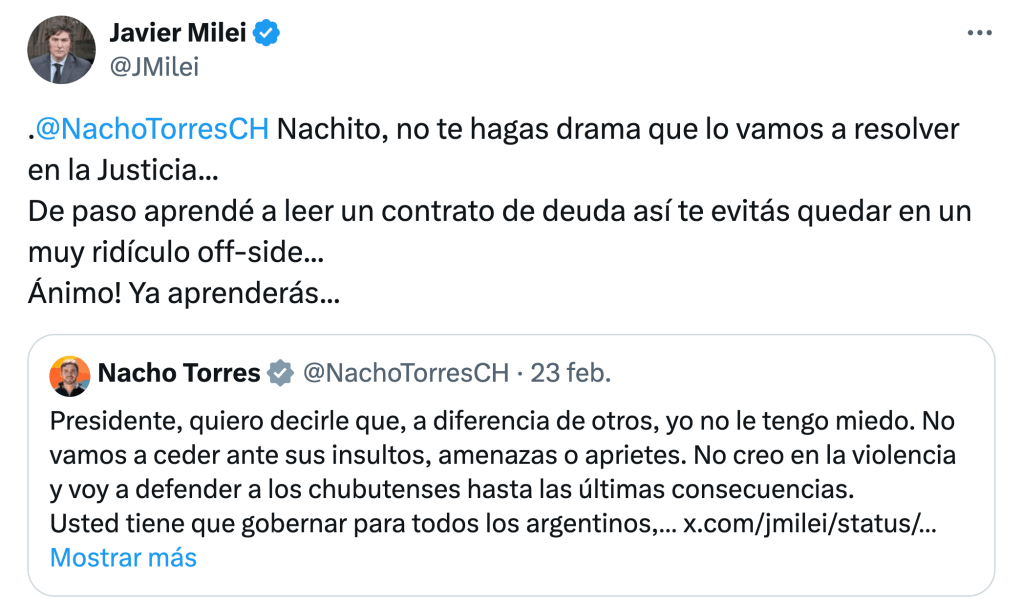
Task: Open the @NachoTorresCH mention in the main tweet
Action: click(x=152, y=130)
